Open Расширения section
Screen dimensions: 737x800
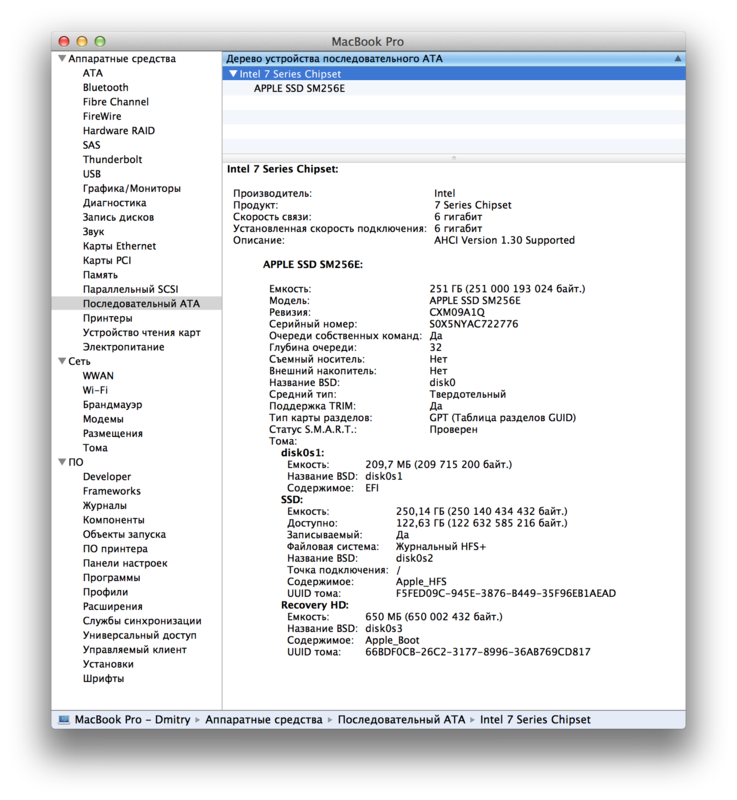[113, 606]
